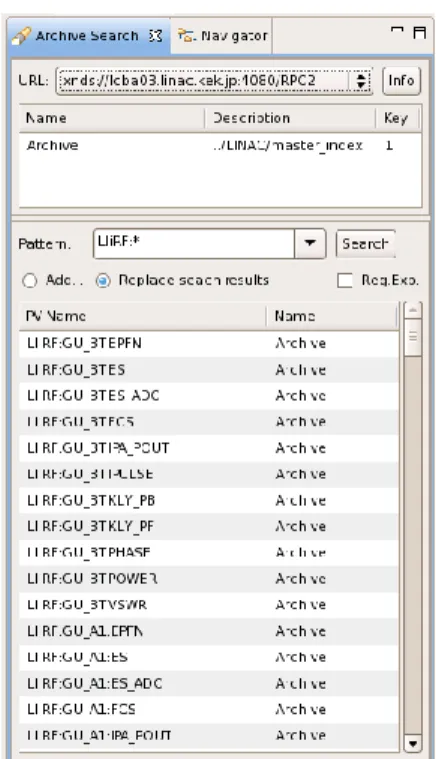Click the results list scrollbar thumb
Viewport: 436px width, 759px height.
(x=413, y=338)
